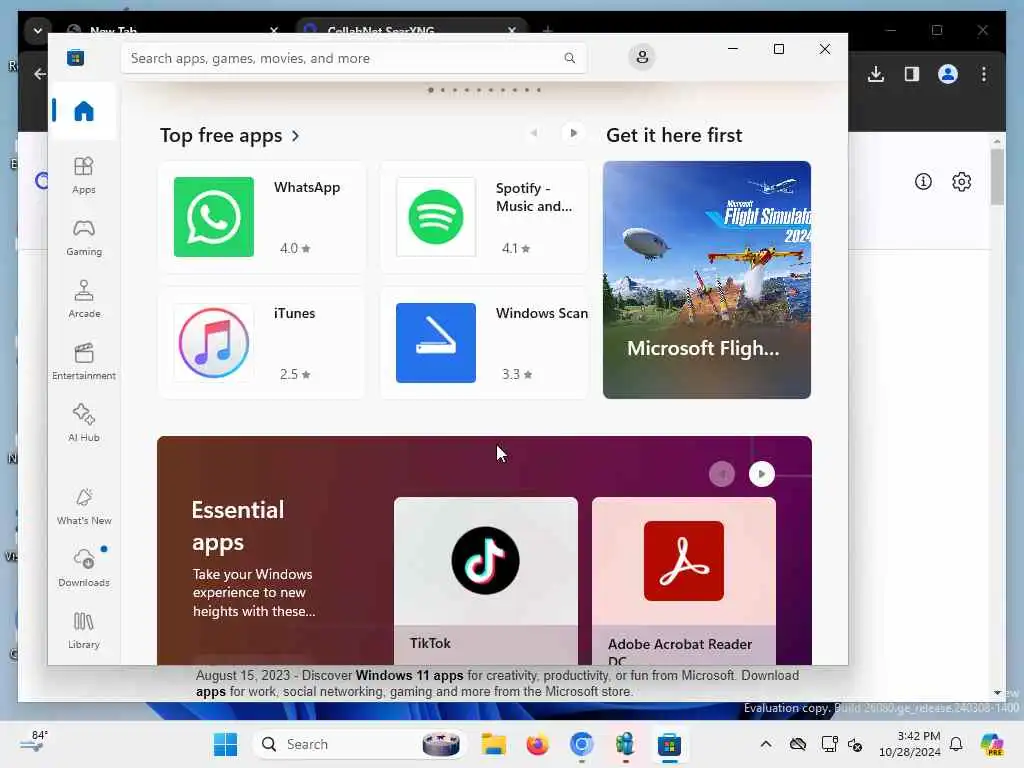Open the Microsoft Flight Simulator card
Viewport: 1024px width, 768px height.
click(x=707, y=280)
